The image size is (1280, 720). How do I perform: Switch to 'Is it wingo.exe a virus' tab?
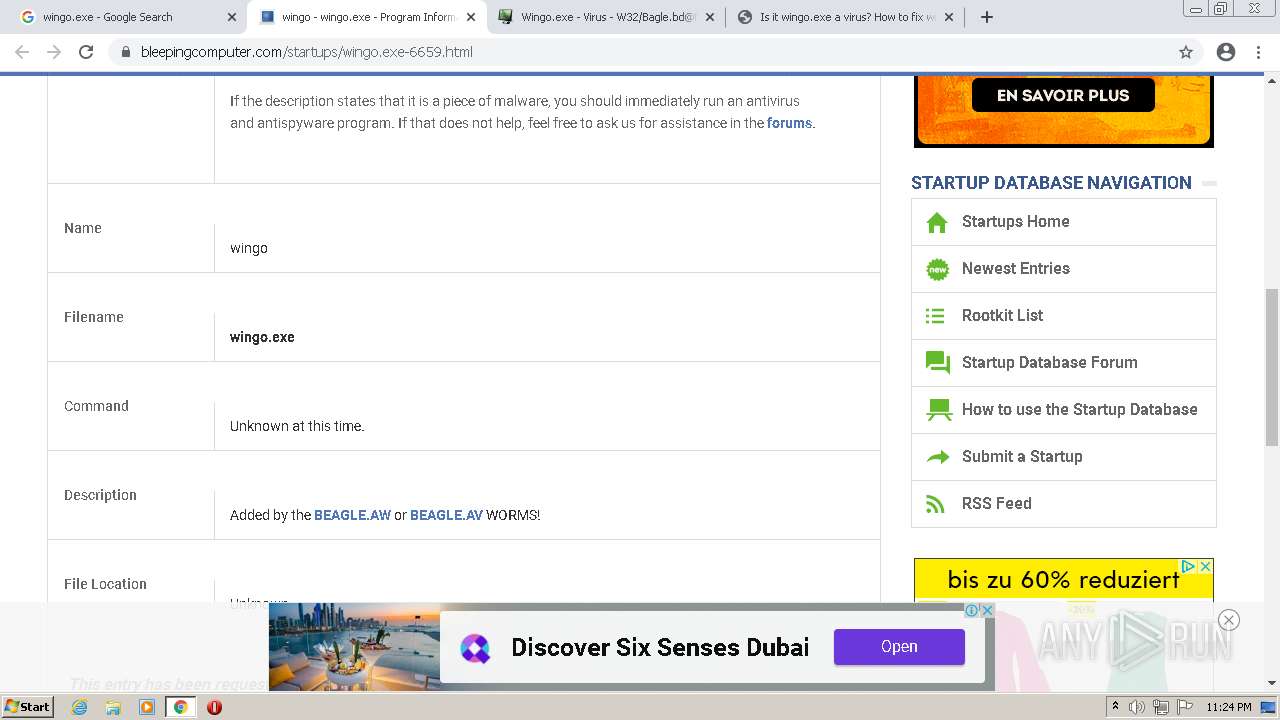[845, 17]
